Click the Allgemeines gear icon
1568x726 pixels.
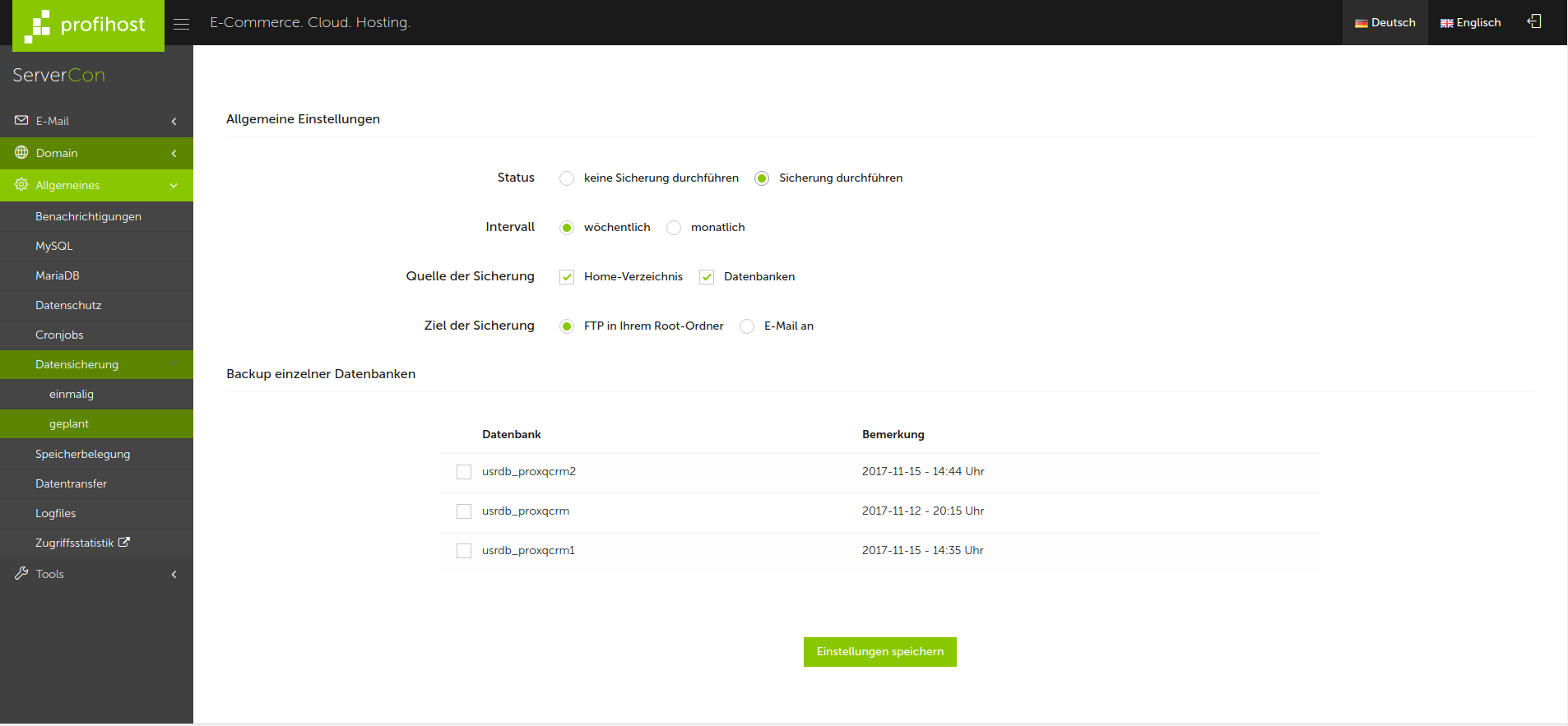(21, 185)
